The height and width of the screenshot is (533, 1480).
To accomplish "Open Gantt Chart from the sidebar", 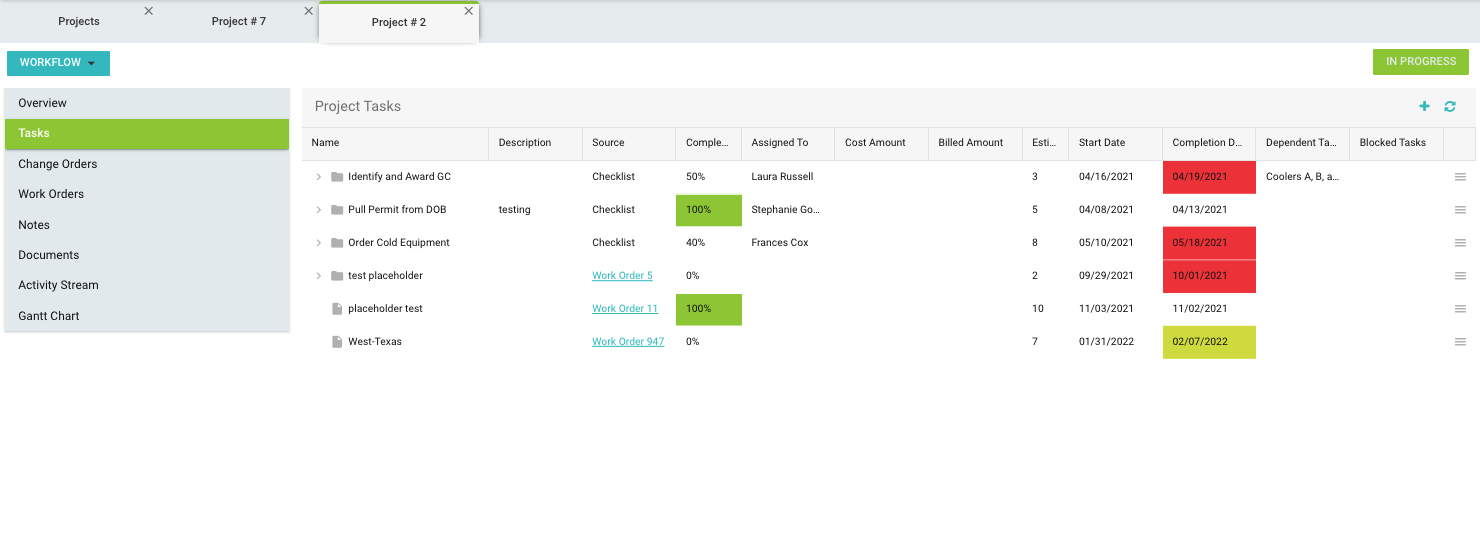I will 49,316.
